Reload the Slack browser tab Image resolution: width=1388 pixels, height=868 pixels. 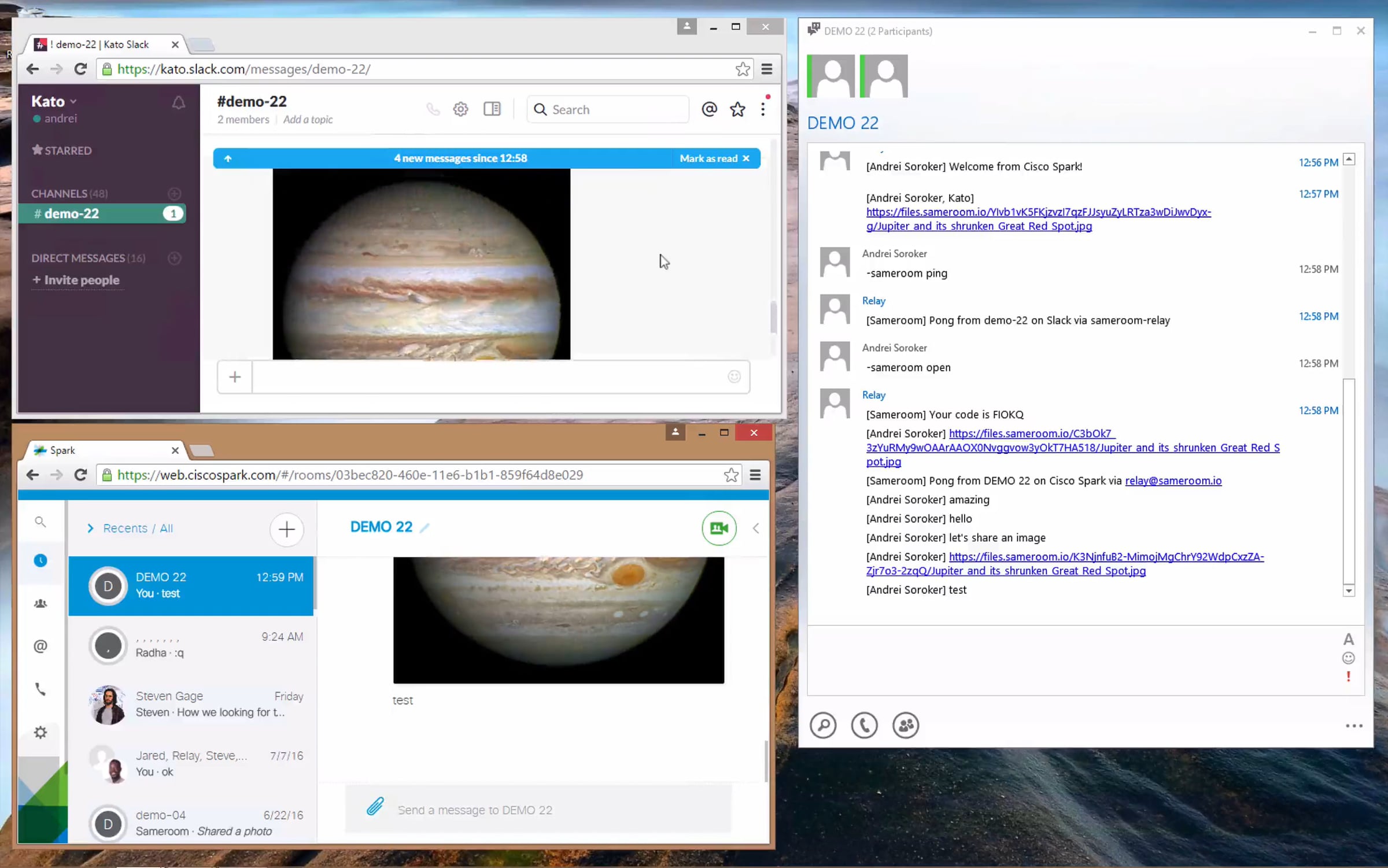click(x=80, y=69)
